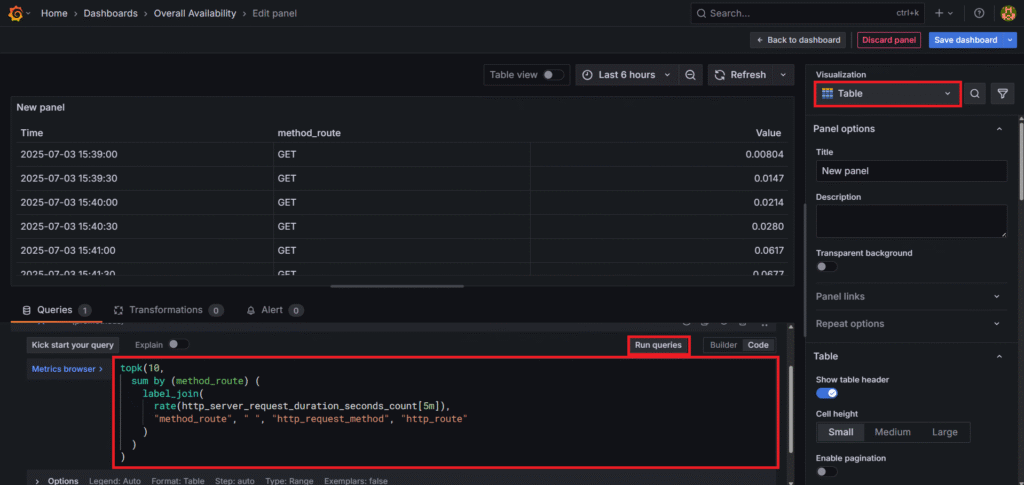
Task: Open the Table visualization type dropdown
Action: [887, 94]
